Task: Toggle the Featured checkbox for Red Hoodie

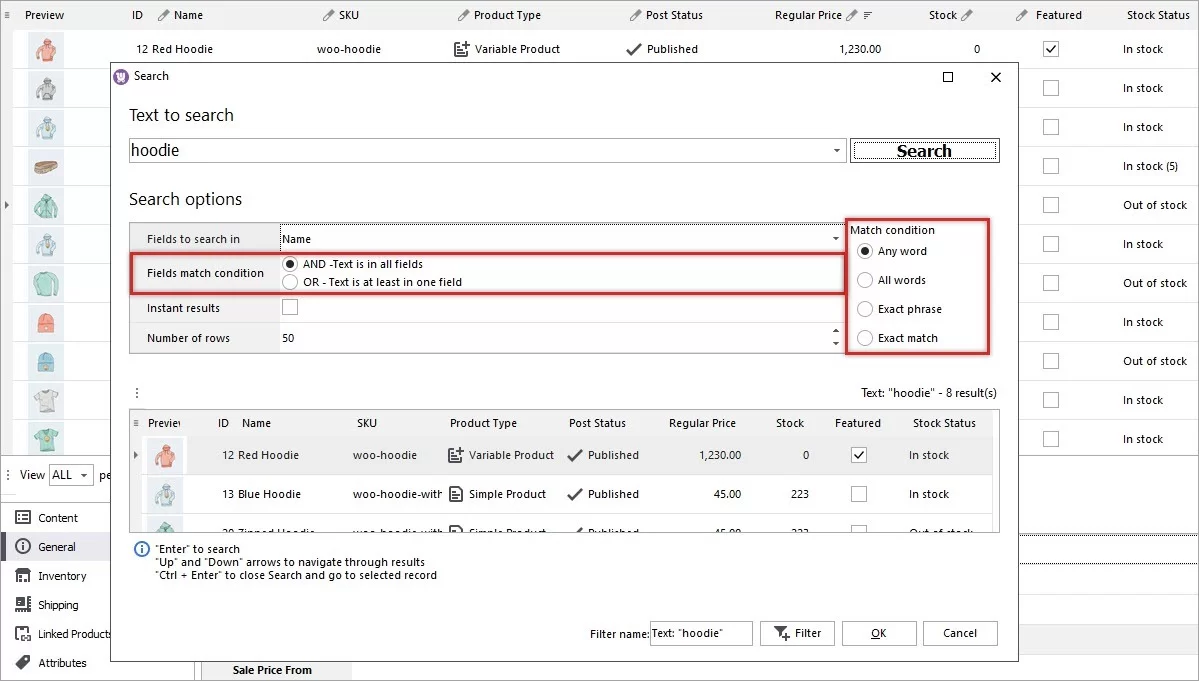Action: click(858, 455)
